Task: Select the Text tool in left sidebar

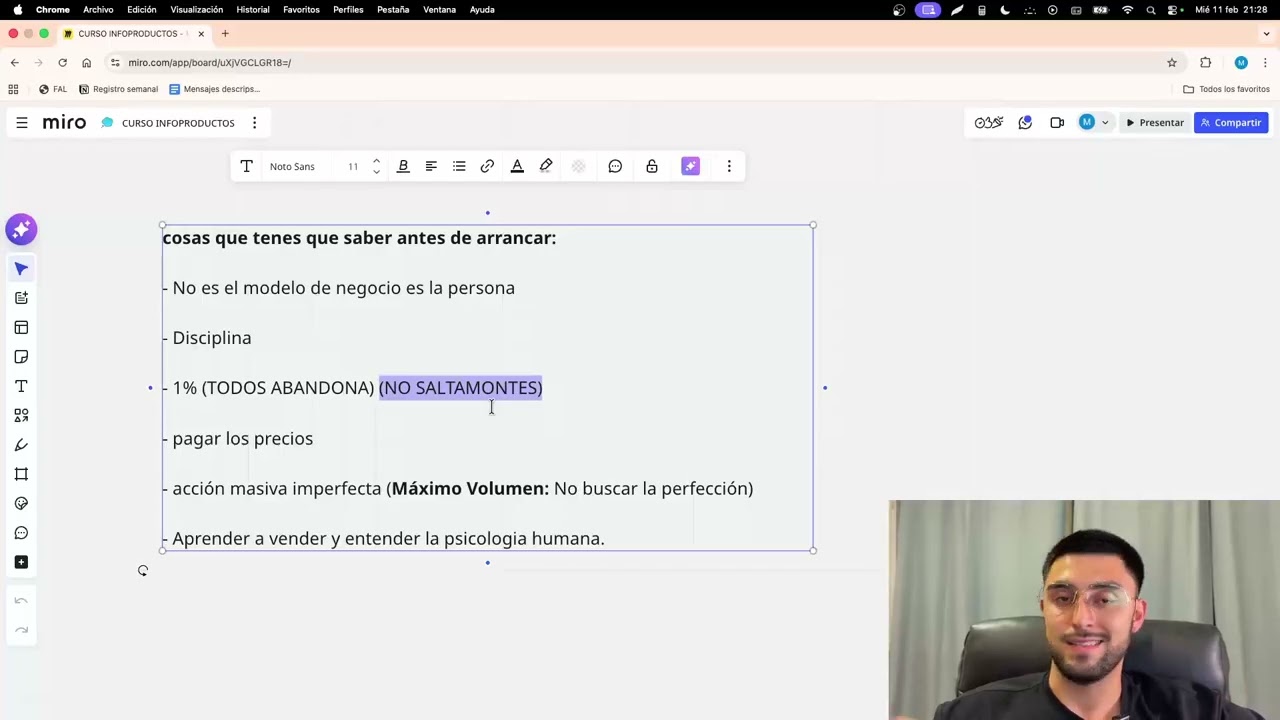Action: click(21, 386)
